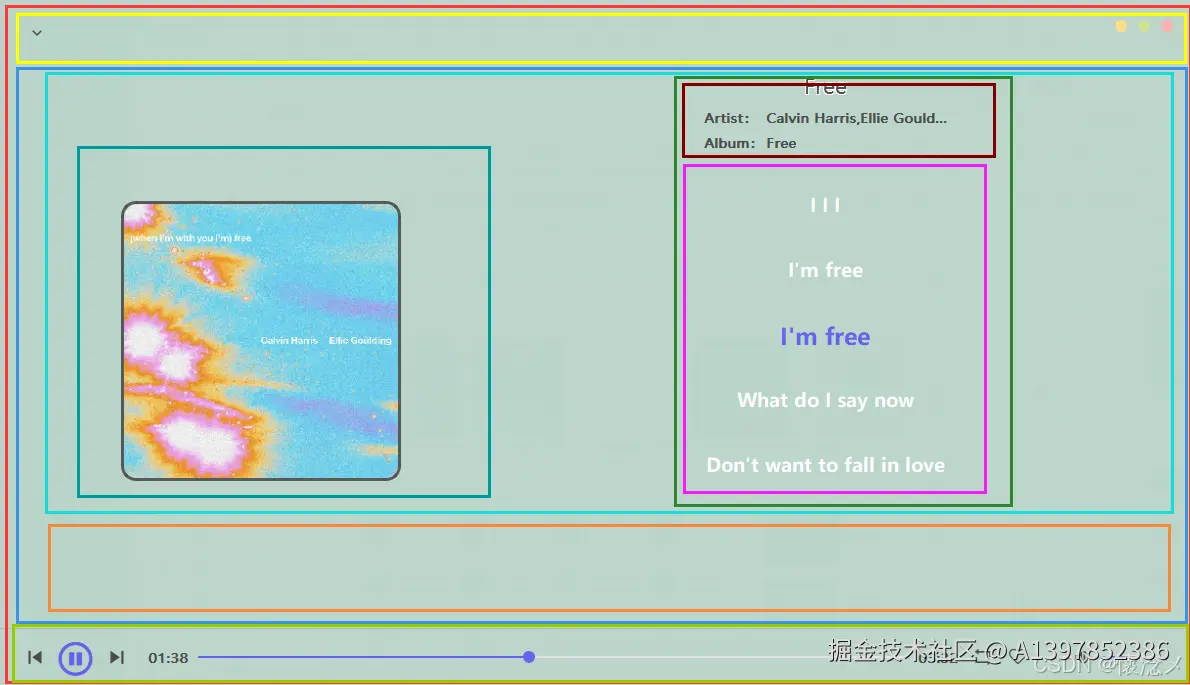The image size is (1190, 685).
Task: Click the yellow window control dot
Action: point(1121,27)
